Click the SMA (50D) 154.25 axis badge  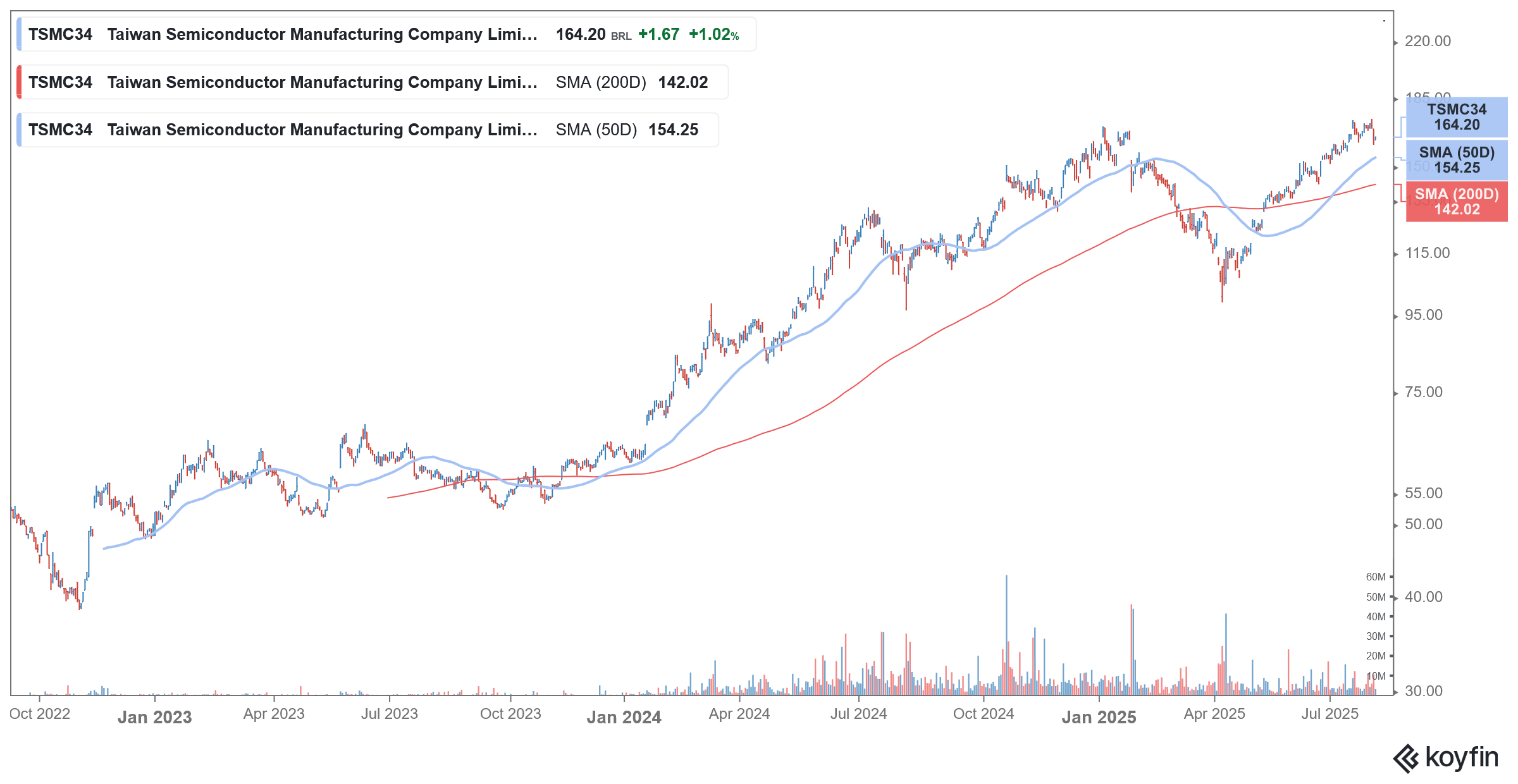pos(1456,161)
